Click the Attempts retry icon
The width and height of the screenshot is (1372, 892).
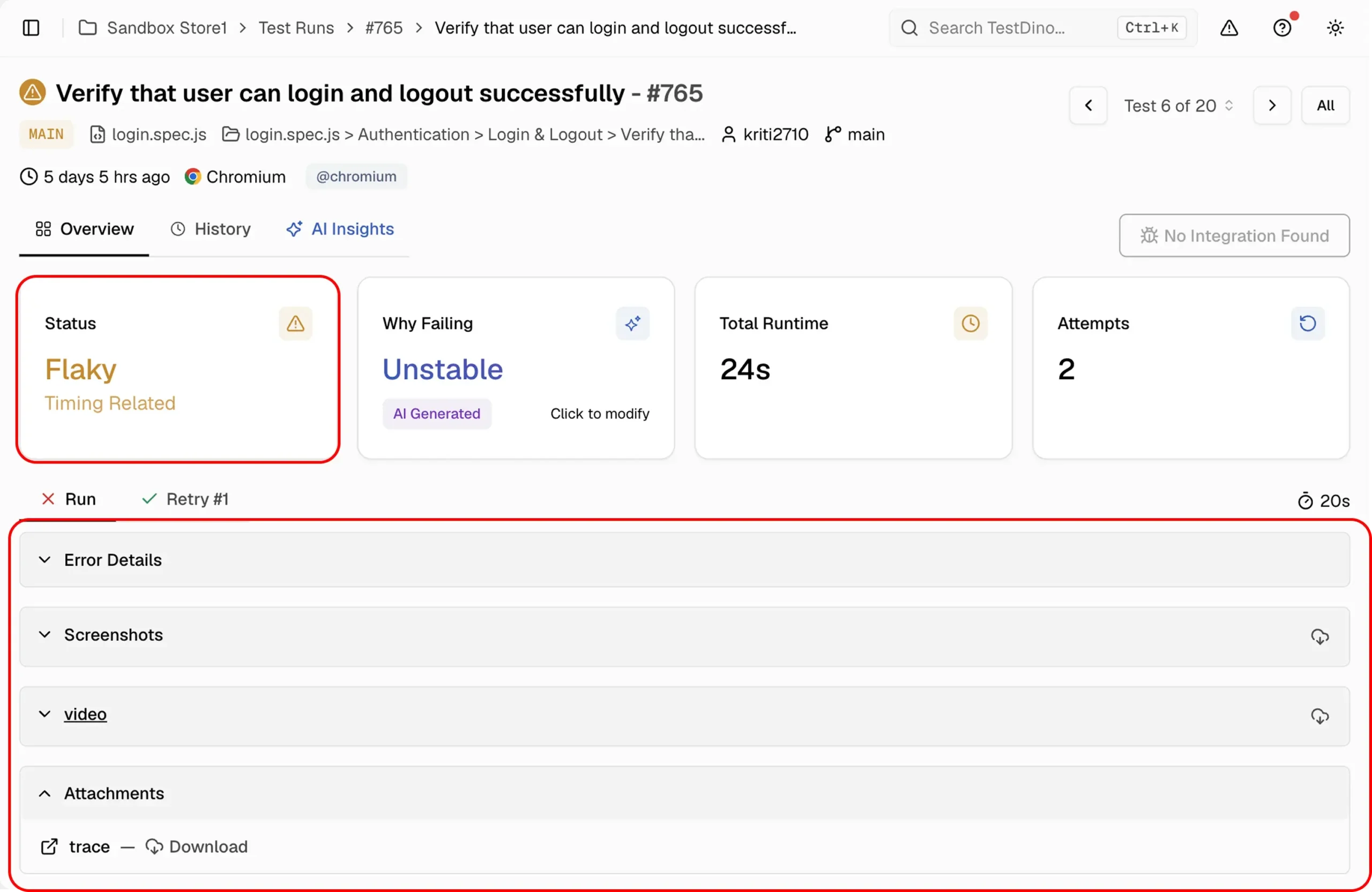(1308, 323)
